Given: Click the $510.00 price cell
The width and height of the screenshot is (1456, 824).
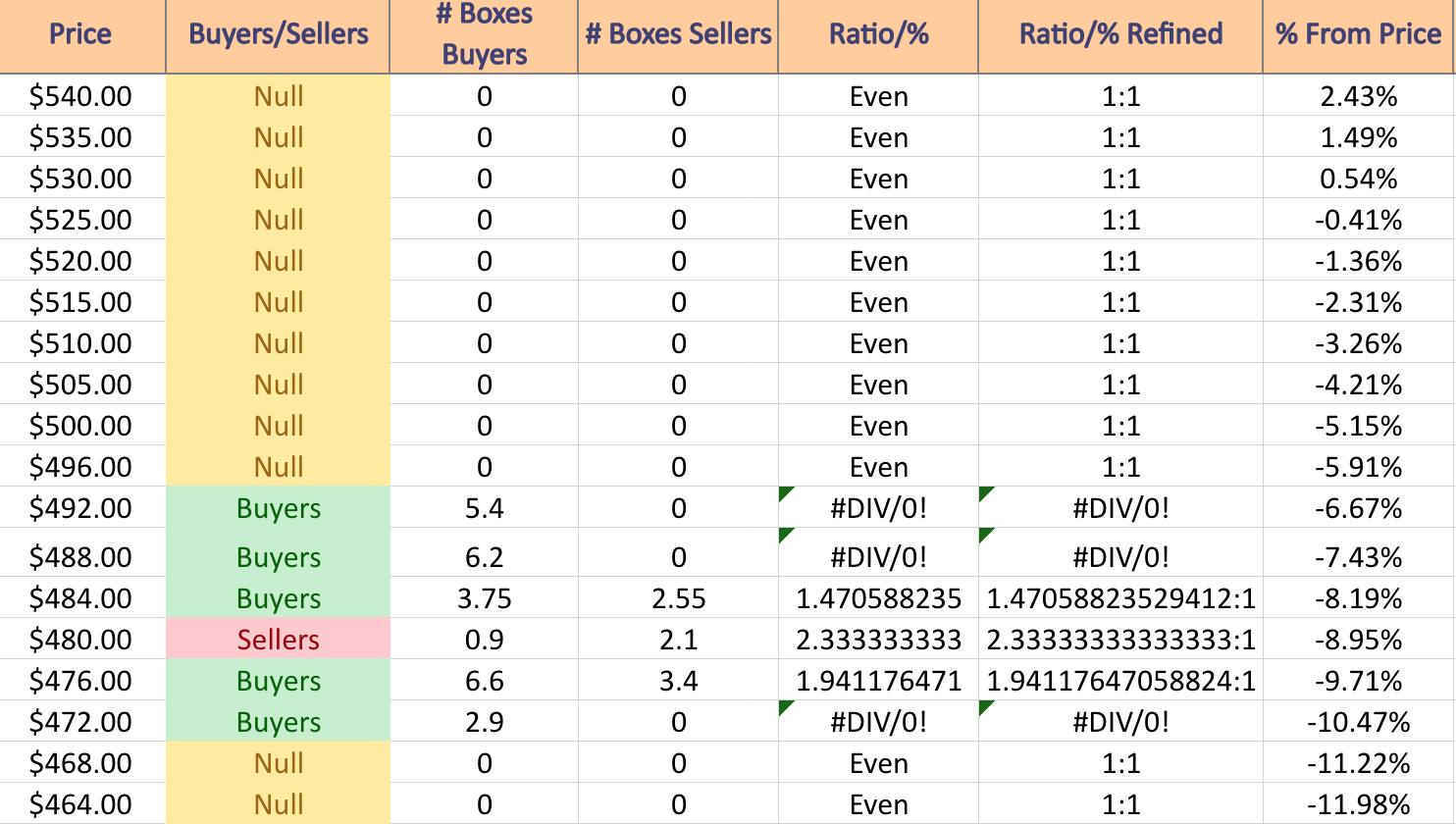Looking at the screenshot, I should pyautogui.click(x=82, y=342).
